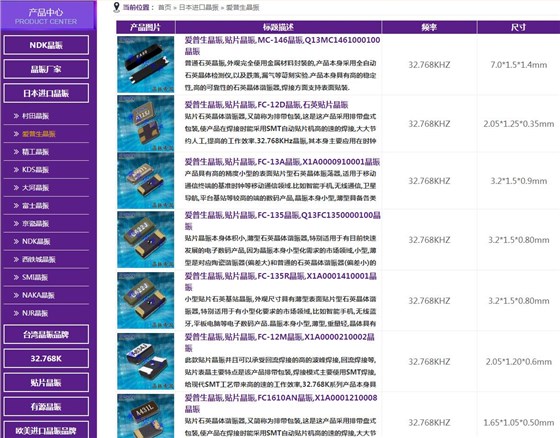Click the 32.768KHZ cell in FC-12D row
The height and width of the screenshot is (438, 560).
pos(429,124)
